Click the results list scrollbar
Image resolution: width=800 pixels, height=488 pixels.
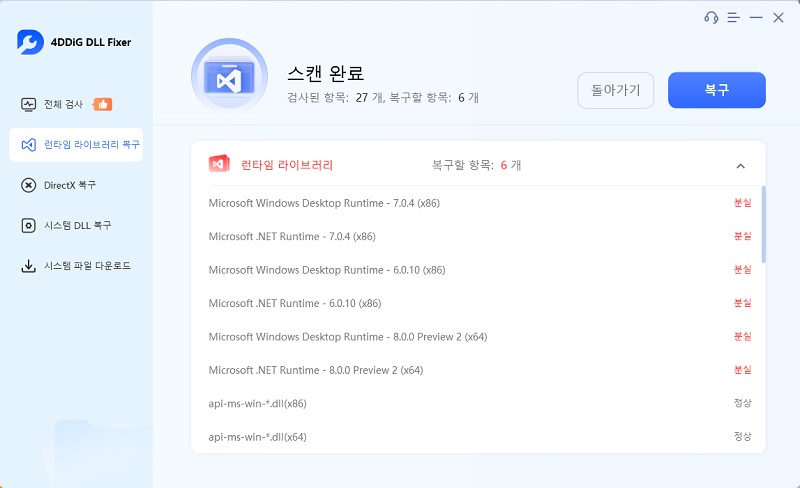764,225
